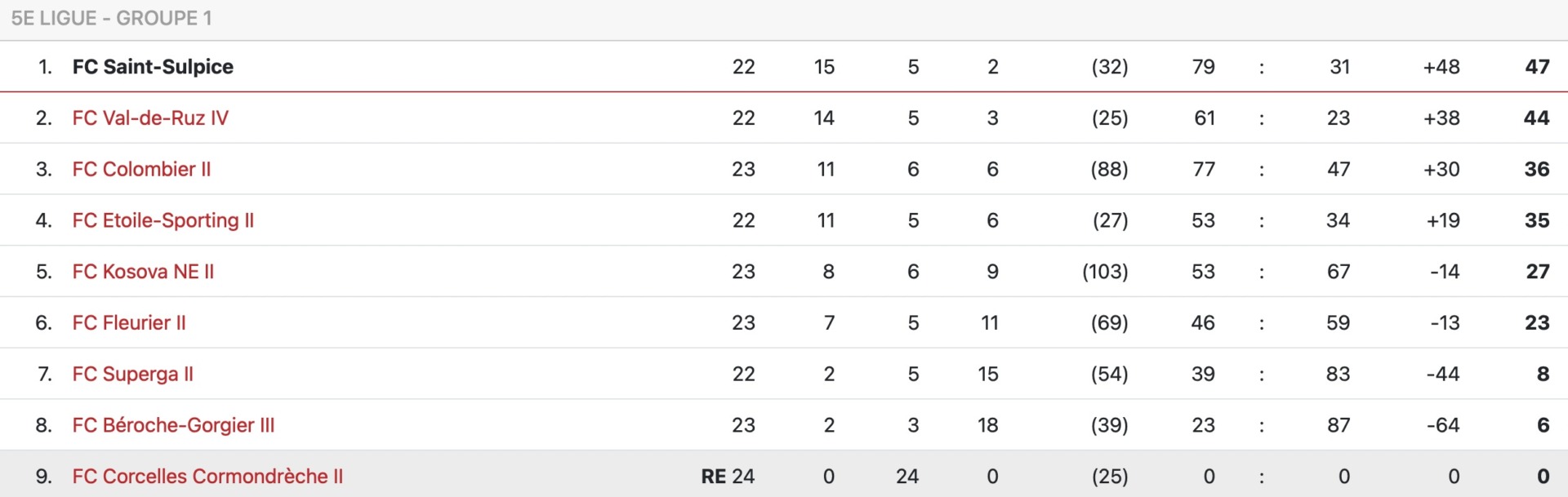Open FC Superga II team link
Screen dimensions: 1568x497
pyautogui.click(x=133, y=375)
